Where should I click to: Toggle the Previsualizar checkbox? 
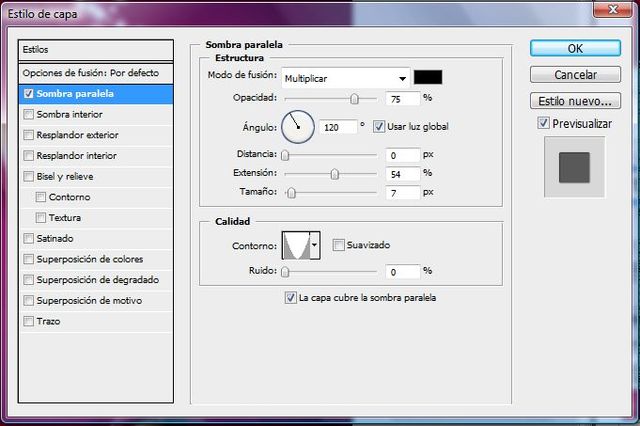[x=543, y=123]
